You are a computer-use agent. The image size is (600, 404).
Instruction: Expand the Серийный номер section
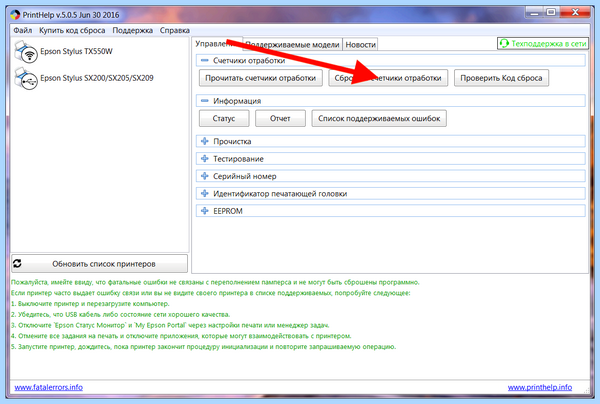coord(205,176)
